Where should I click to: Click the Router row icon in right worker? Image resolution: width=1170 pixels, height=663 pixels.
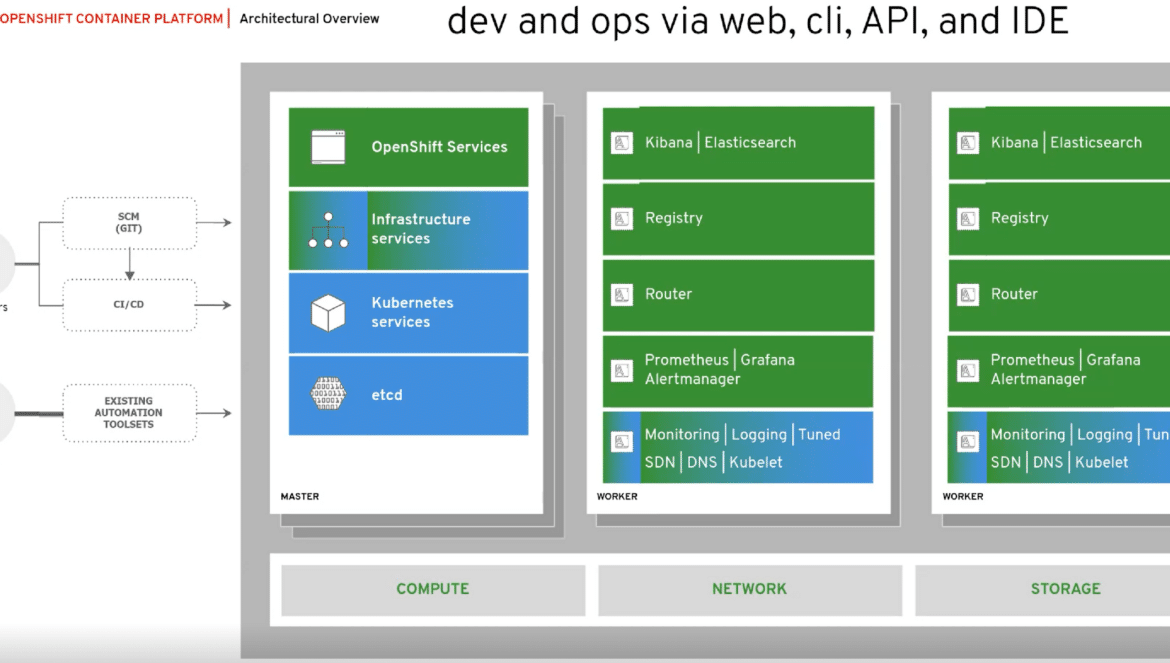pos(968,295)
